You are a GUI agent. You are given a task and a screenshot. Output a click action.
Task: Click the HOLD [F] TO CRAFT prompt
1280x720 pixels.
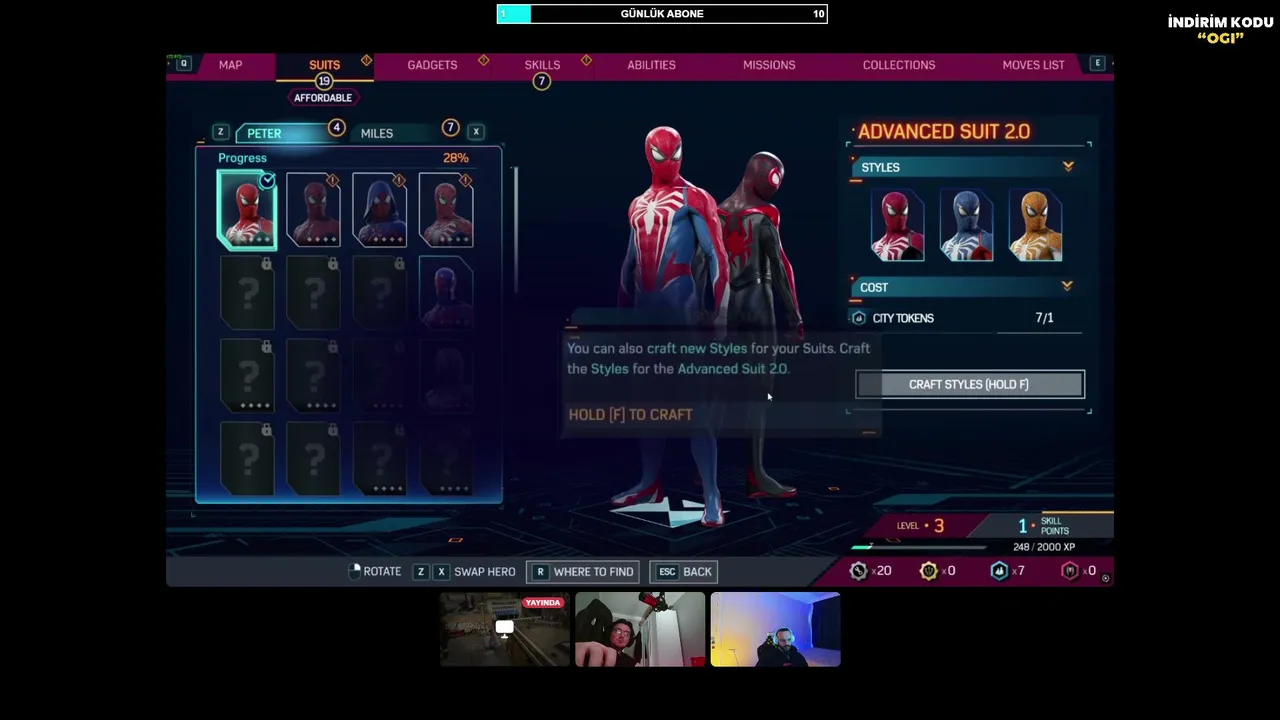[630, 414]
